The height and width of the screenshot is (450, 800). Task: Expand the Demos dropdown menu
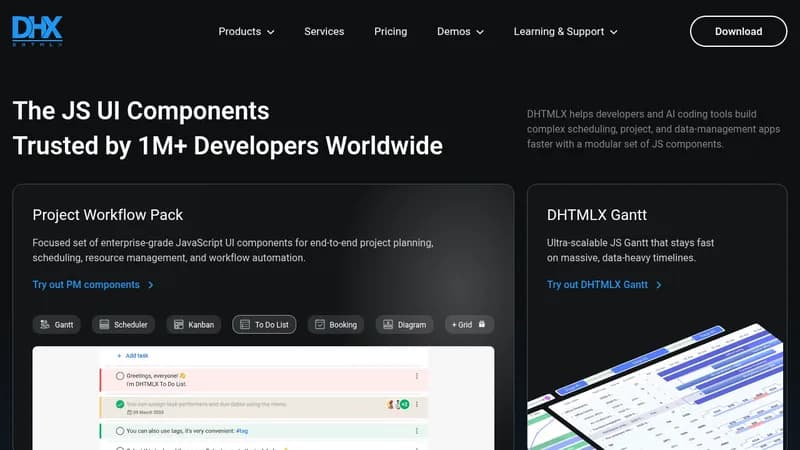460,32
